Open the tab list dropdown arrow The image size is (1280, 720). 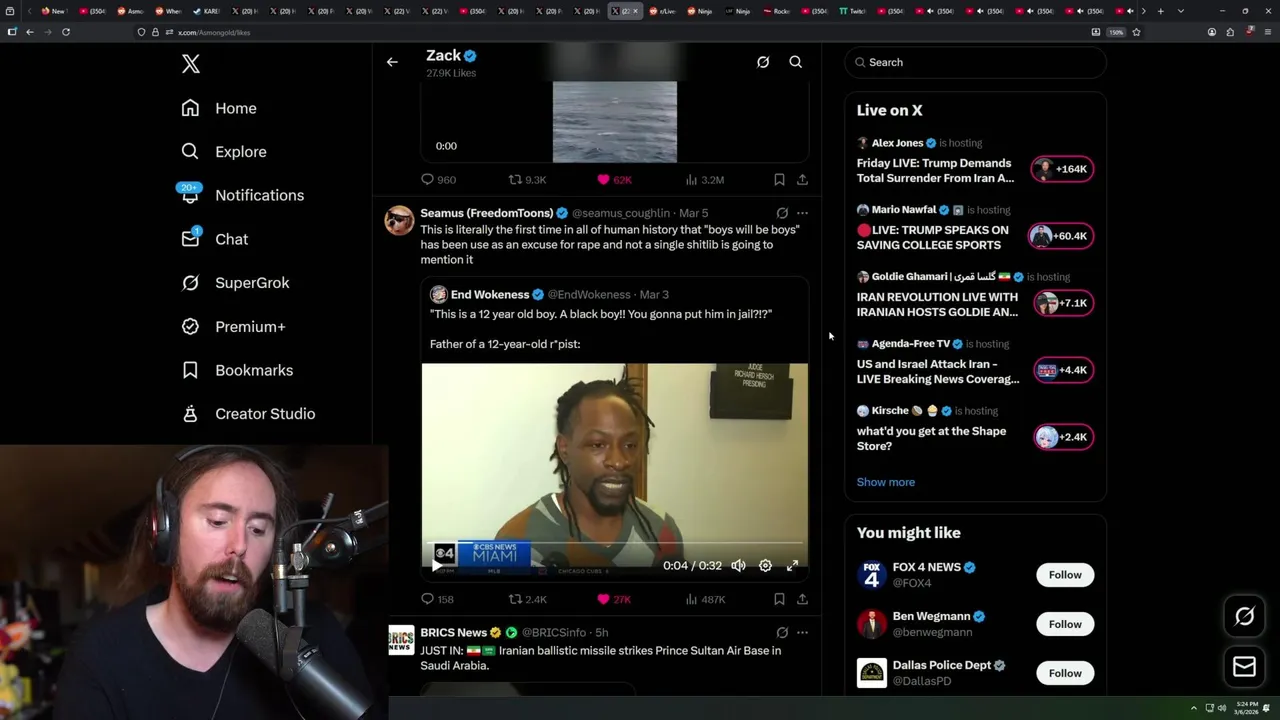click(x=1181, y=11)
